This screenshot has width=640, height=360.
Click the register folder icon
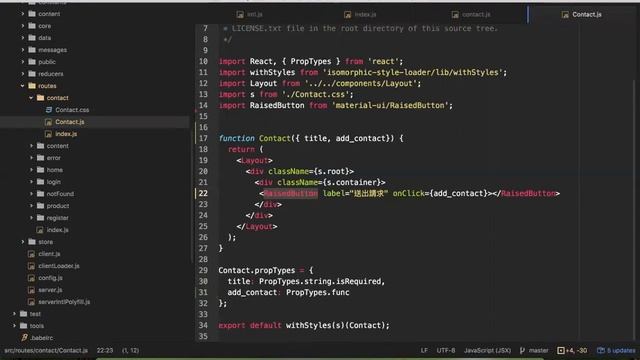(40, 218)
